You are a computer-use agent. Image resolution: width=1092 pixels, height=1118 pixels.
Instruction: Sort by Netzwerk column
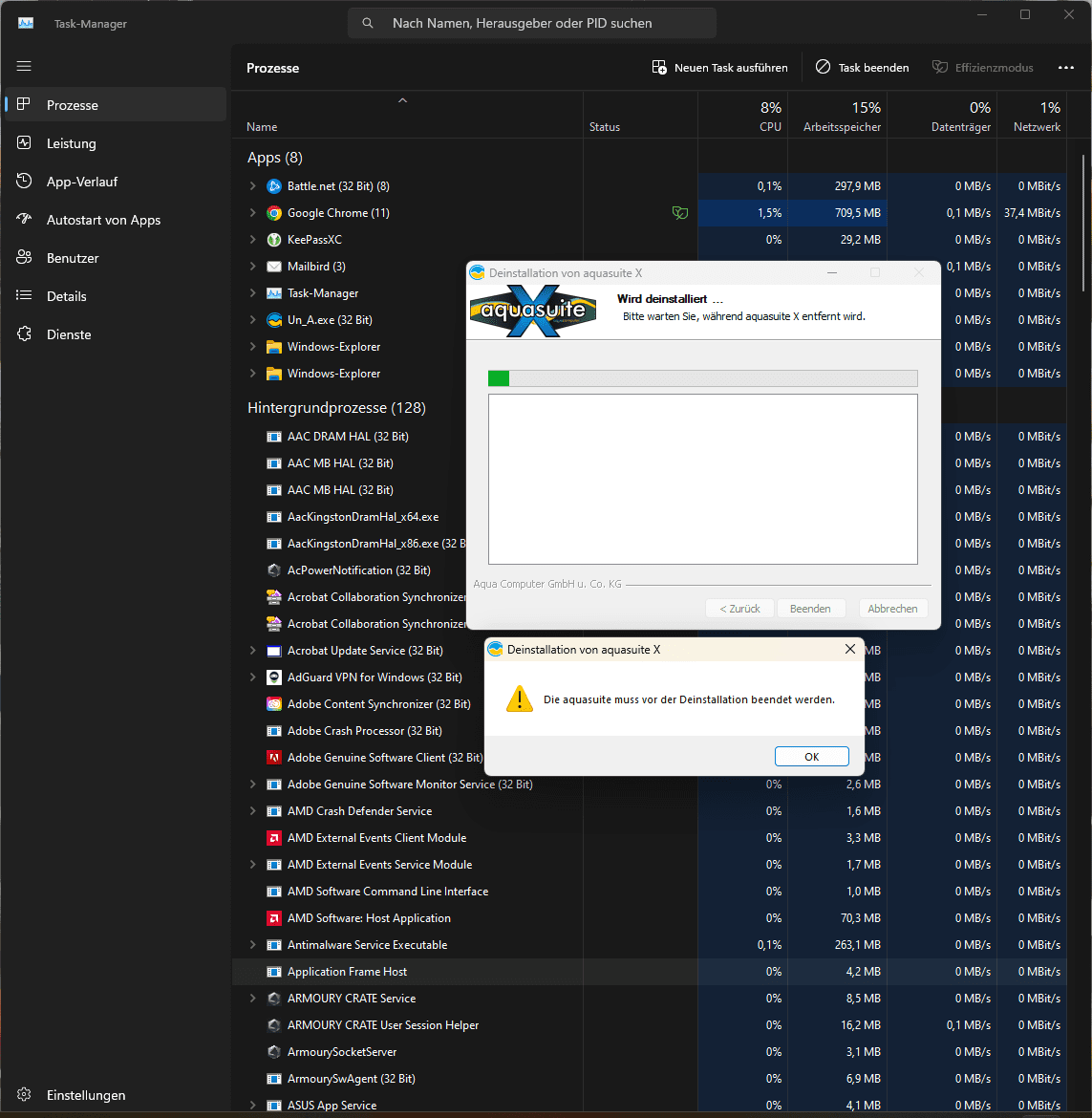[1032, 117]
